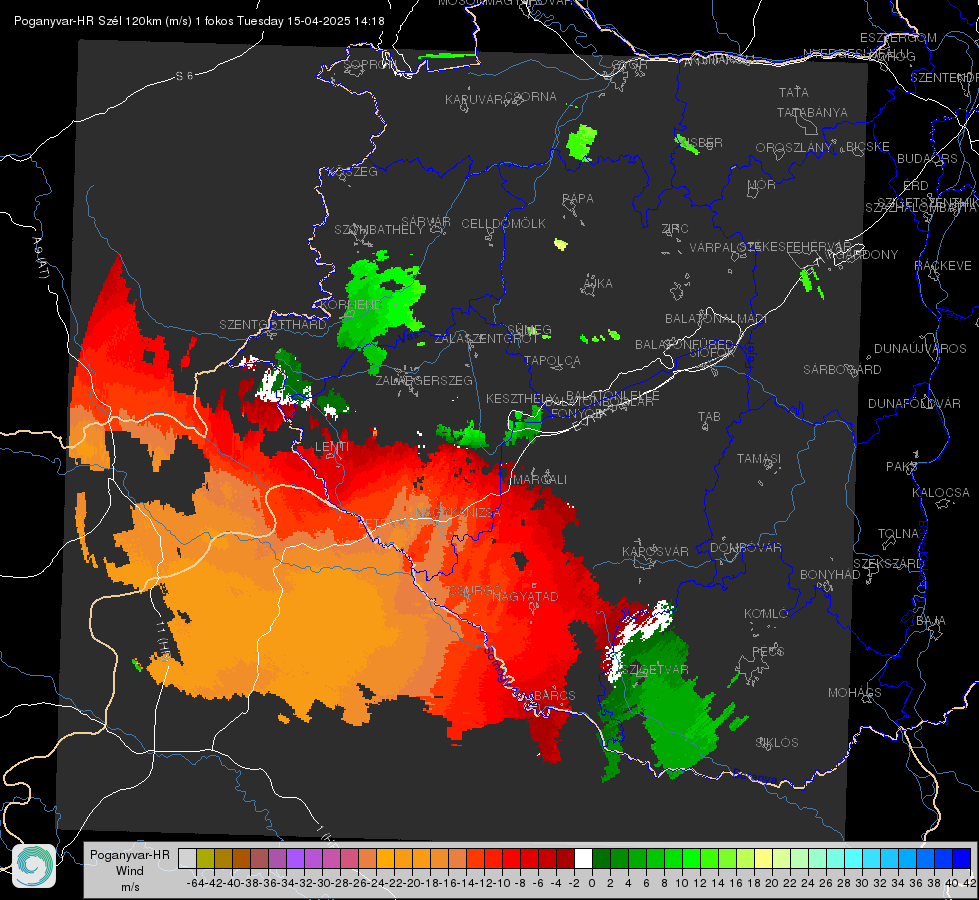The width and height of the screenshot is (979, 900).
Task: Click the SARVAR town label
Action: pyautogui.click(x=426, y=222)
